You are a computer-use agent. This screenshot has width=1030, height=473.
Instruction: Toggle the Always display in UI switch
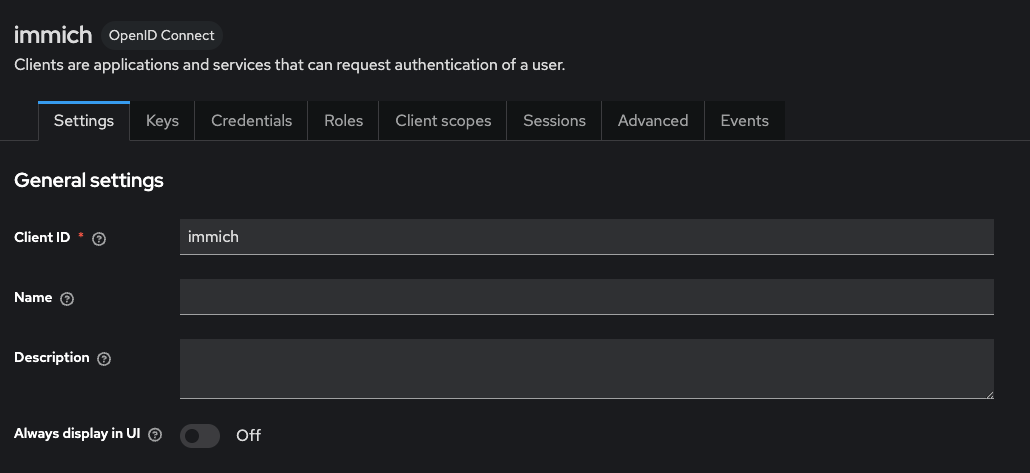coord(200,436)
